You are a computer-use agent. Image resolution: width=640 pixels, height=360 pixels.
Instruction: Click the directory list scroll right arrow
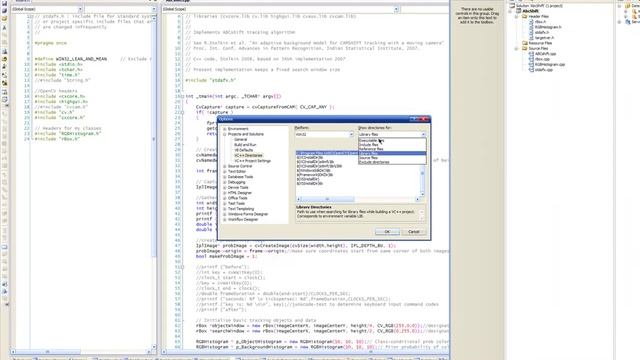[418, 199]
